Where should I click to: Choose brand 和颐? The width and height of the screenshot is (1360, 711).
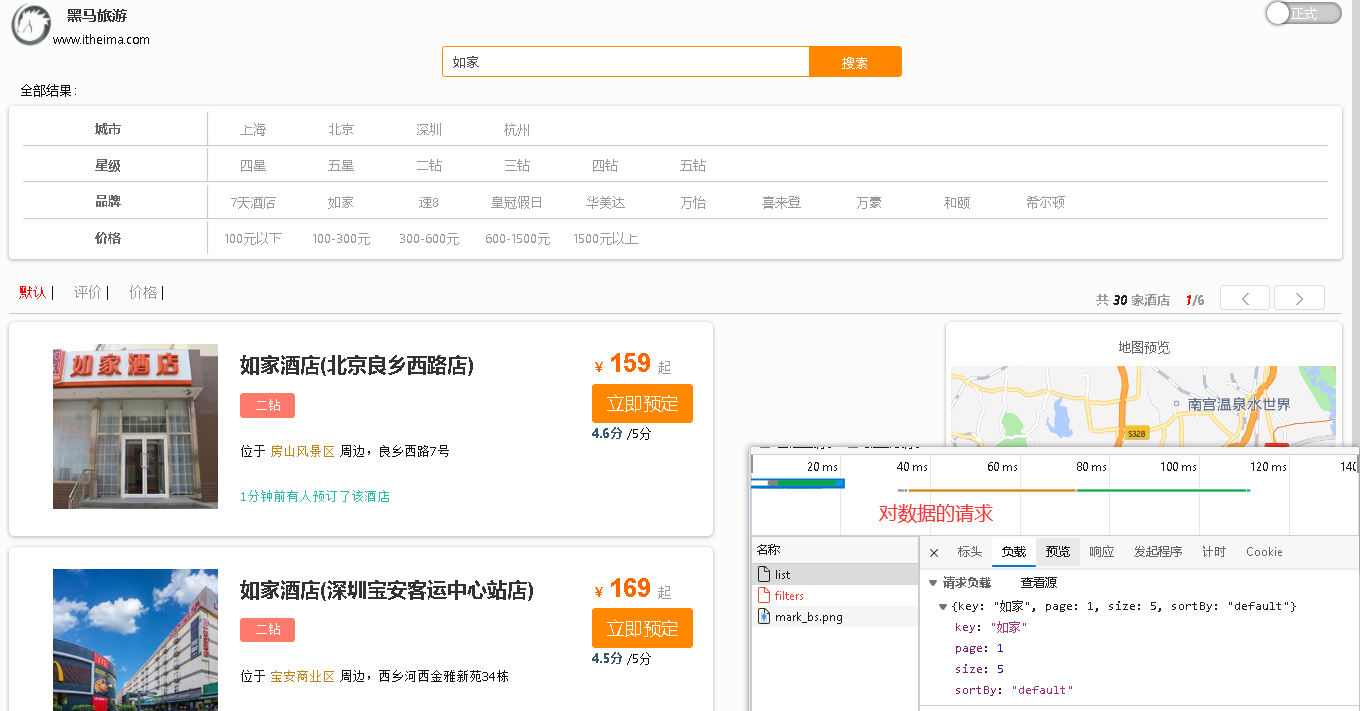[x=957, y=202]
